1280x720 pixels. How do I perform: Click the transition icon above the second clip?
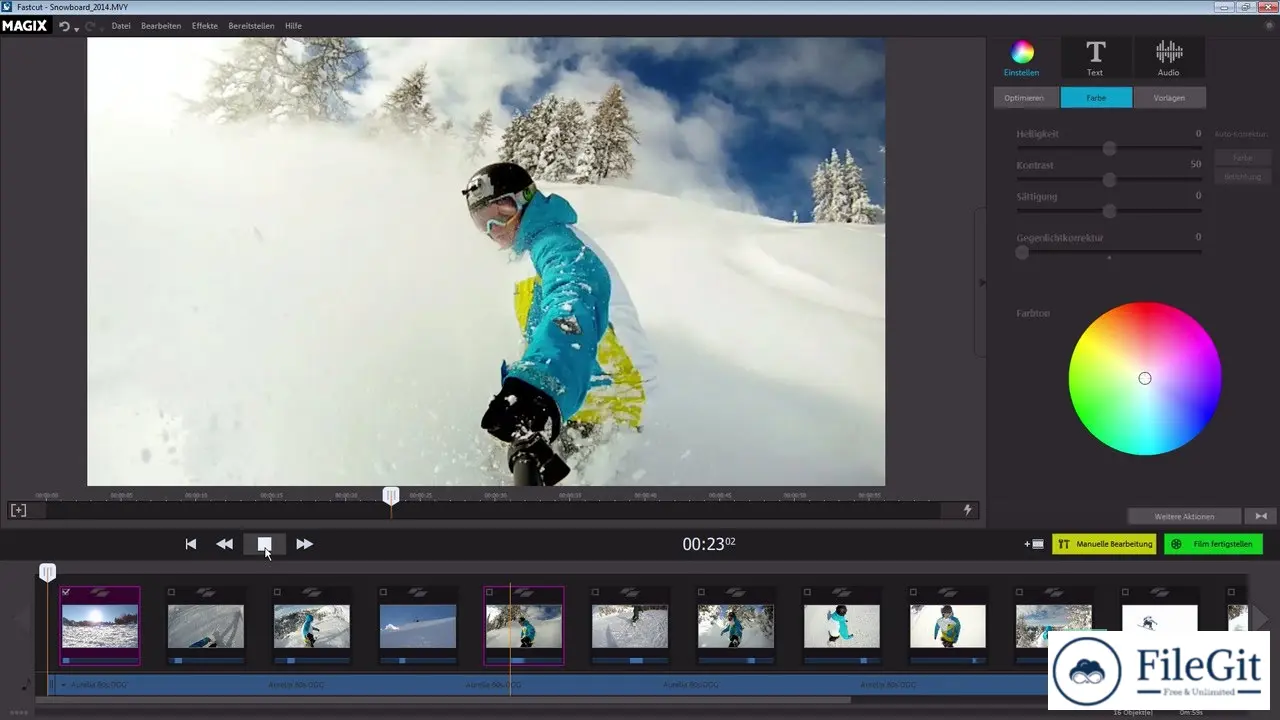click(206, 592)
